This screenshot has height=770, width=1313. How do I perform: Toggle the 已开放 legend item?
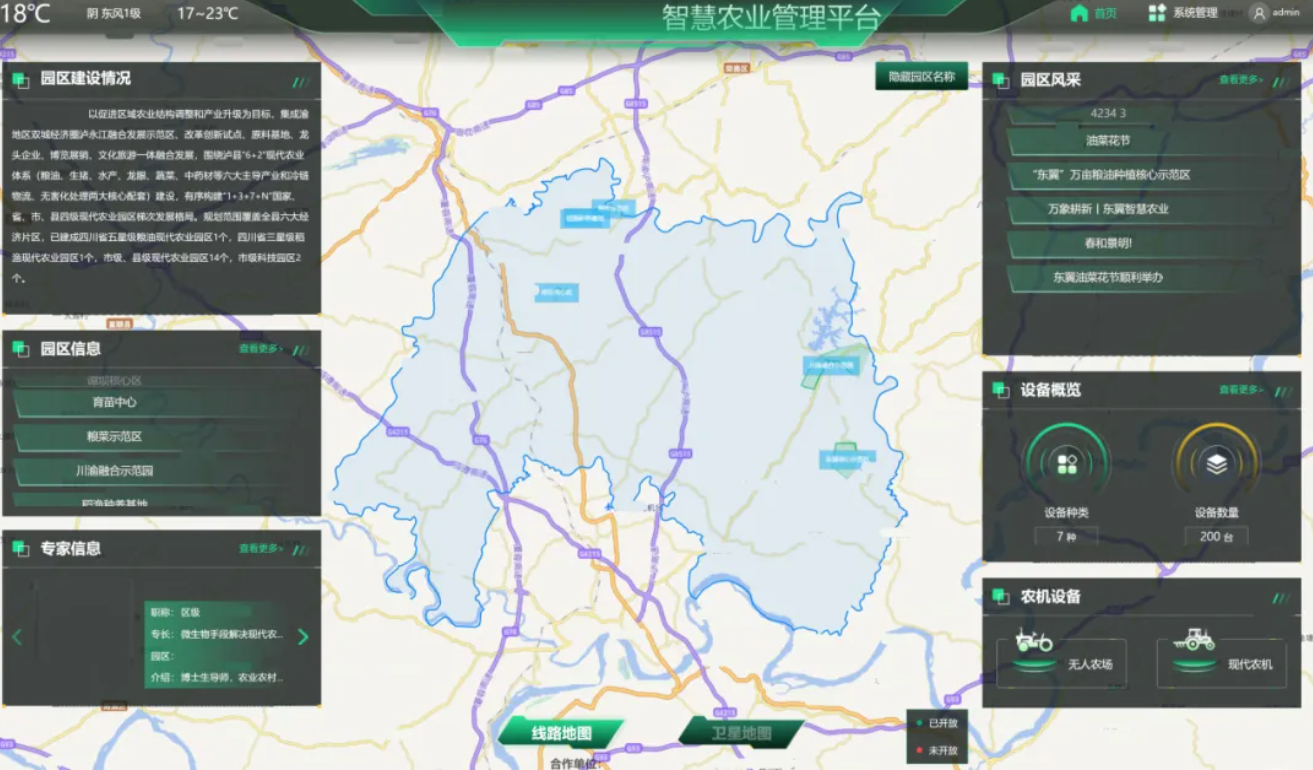pos(936,723)
